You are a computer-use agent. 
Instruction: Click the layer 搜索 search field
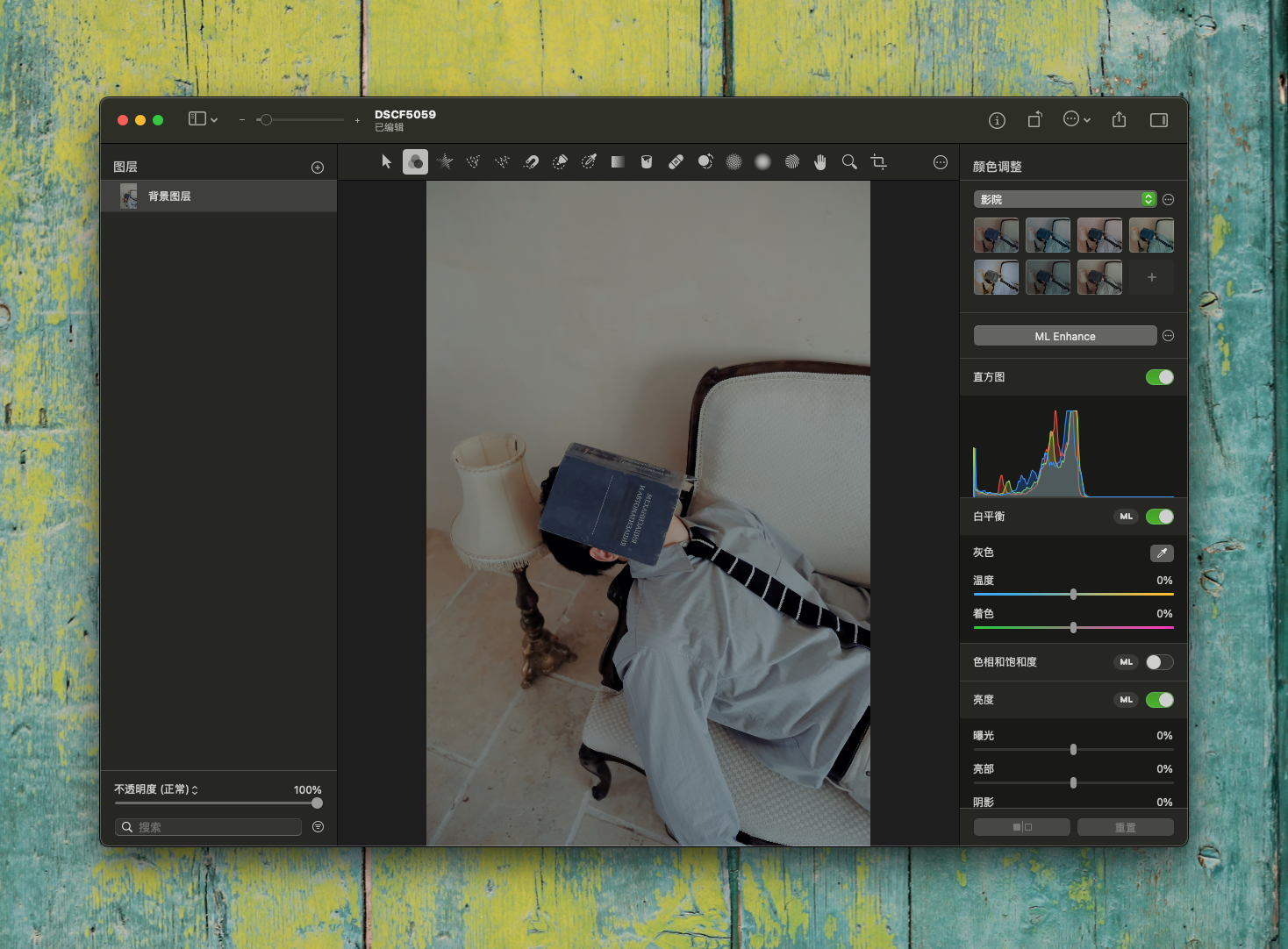[209, 827]
